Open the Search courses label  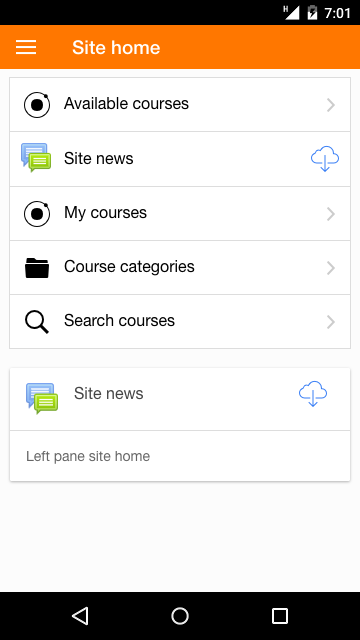pos(119,320)
